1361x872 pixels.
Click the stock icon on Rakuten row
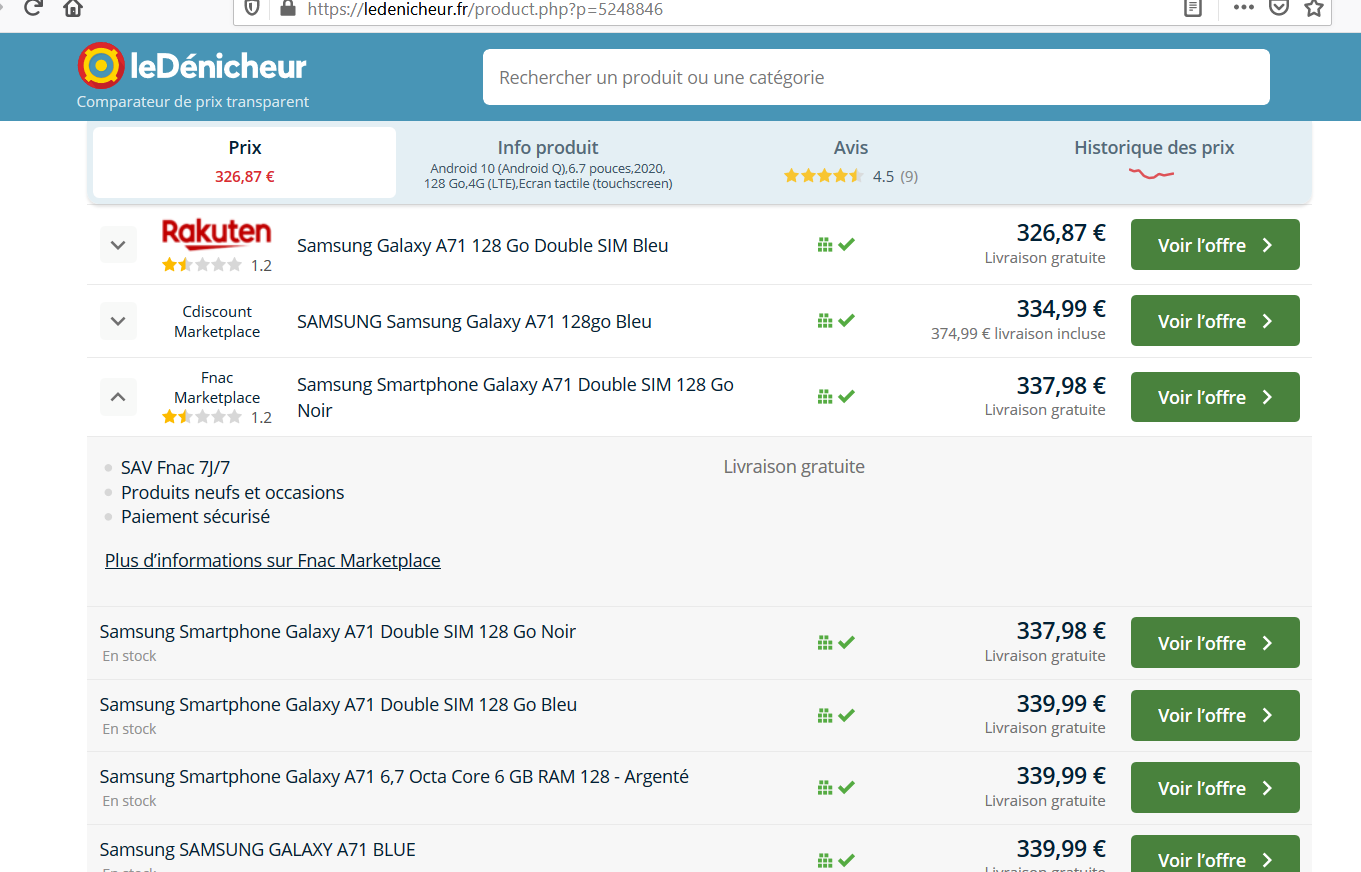pos(836,245)
